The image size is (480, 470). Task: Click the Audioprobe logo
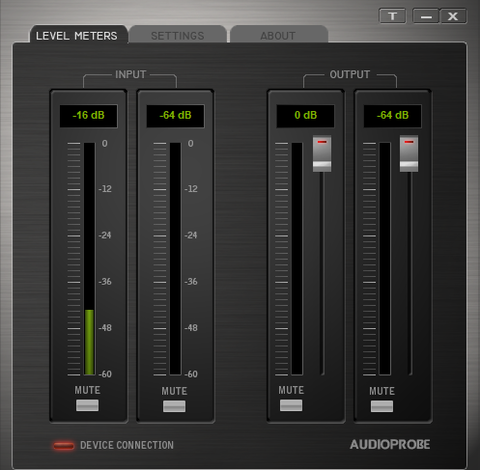[390, 444]
